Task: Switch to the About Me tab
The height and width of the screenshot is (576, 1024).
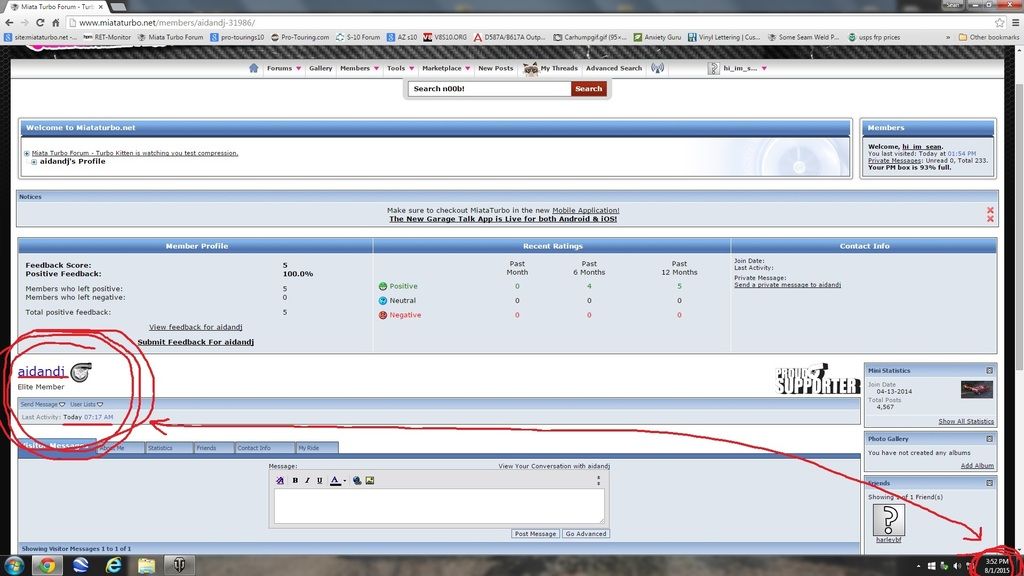Action: click(x=121, y=448)
